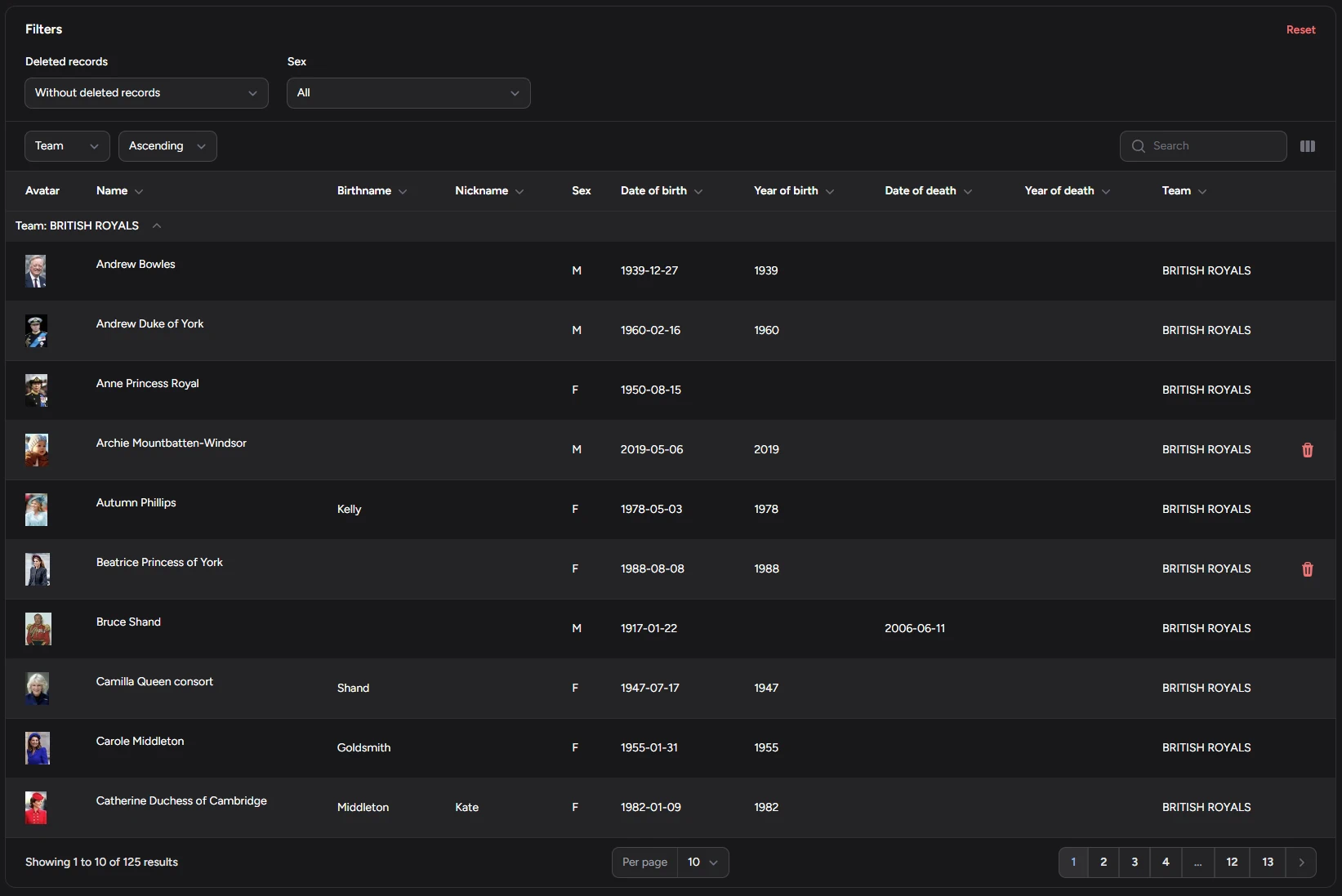Click the trash icon for Beatrice Princess of York
This screenshot has height=896, width=1342.
(1307, 569)
